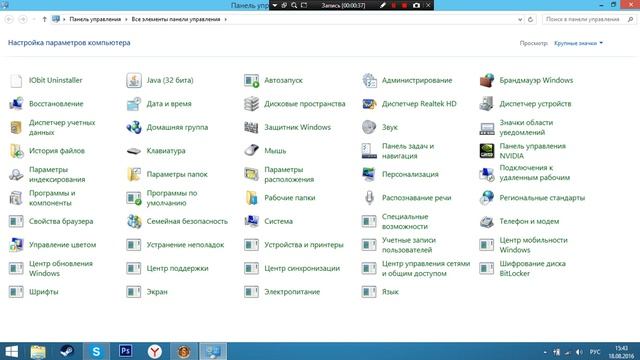The width and height of the screenshot is (640, 360).
Task: Open Steam from the taskbar
Action: pyautogui.click(x=67, y=351)
